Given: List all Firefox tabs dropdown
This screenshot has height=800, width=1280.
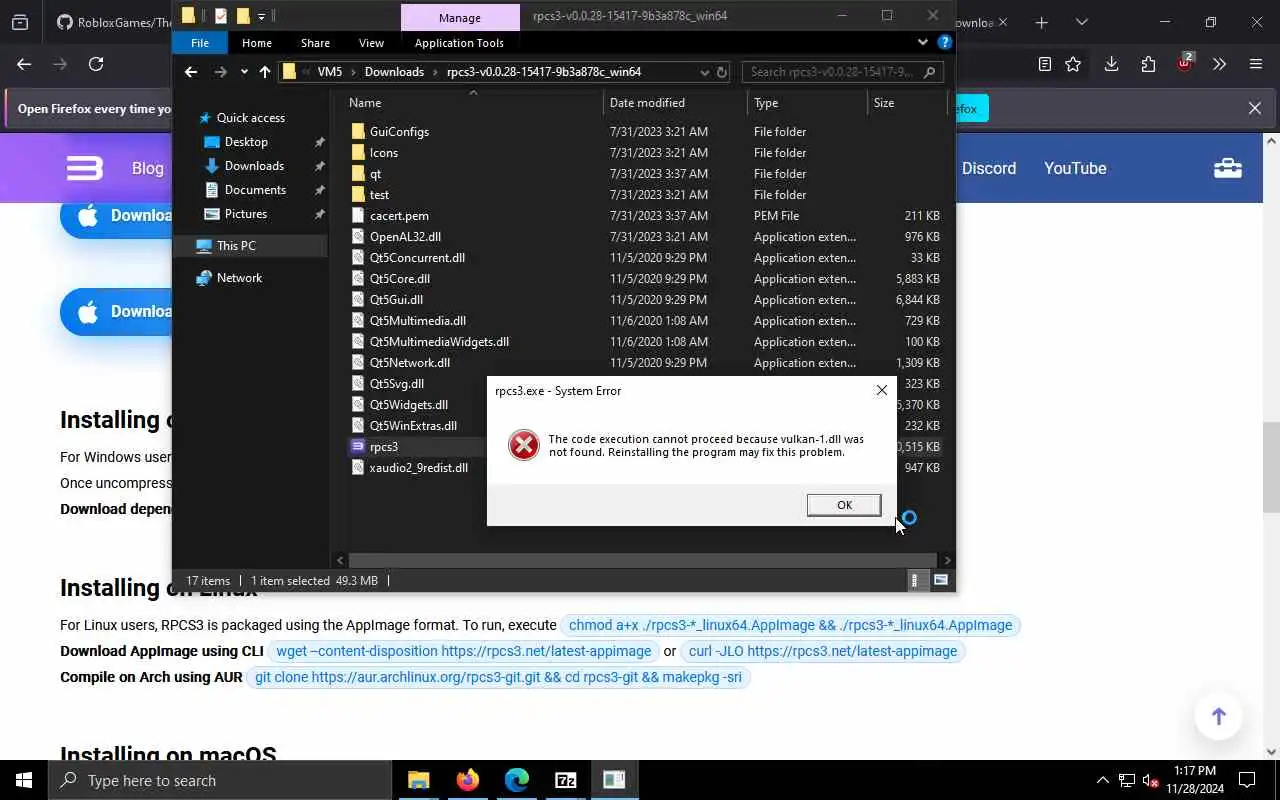Looking at the screenshot, I should click(x=1081, y=22).
